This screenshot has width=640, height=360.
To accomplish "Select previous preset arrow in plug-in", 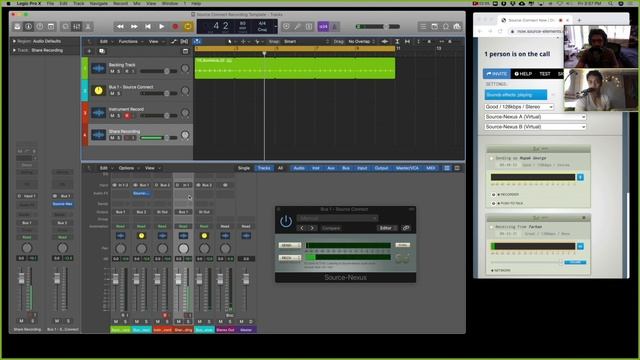I will click(302, 228).
